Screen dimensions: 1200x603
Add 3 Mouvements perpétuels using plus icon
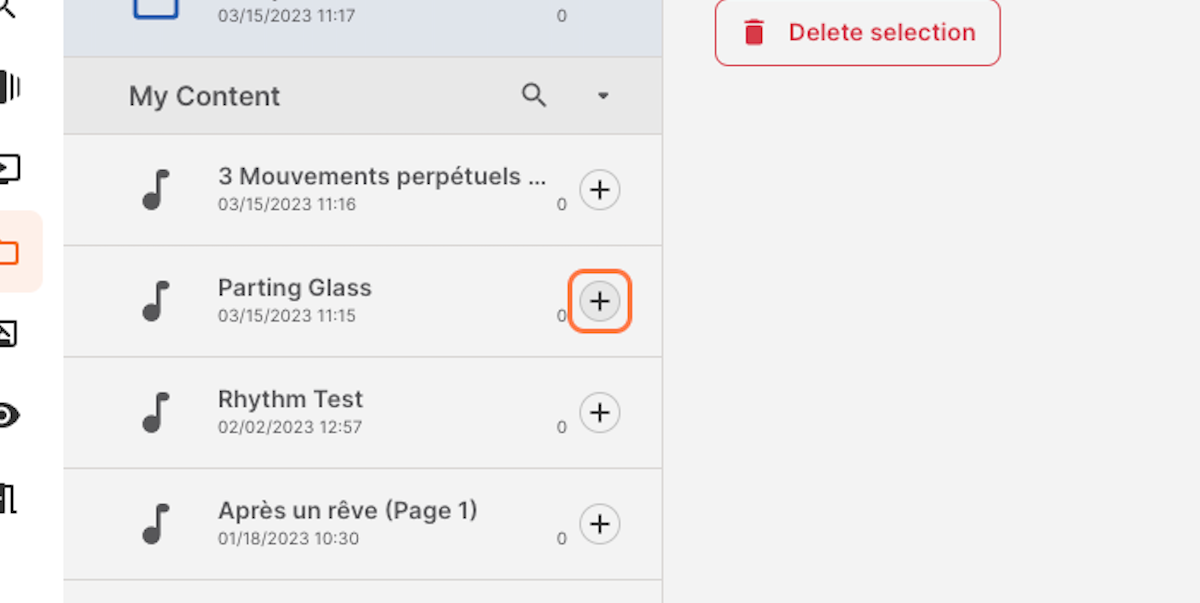599,190
